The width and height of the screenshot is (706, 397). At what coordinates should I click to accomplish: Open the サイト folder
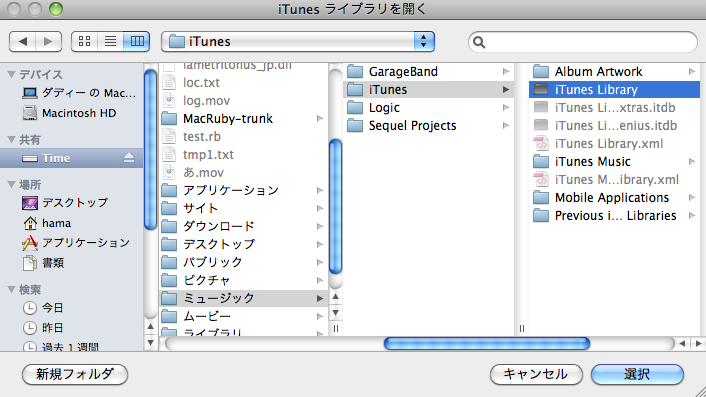click(x=244, y=208)
